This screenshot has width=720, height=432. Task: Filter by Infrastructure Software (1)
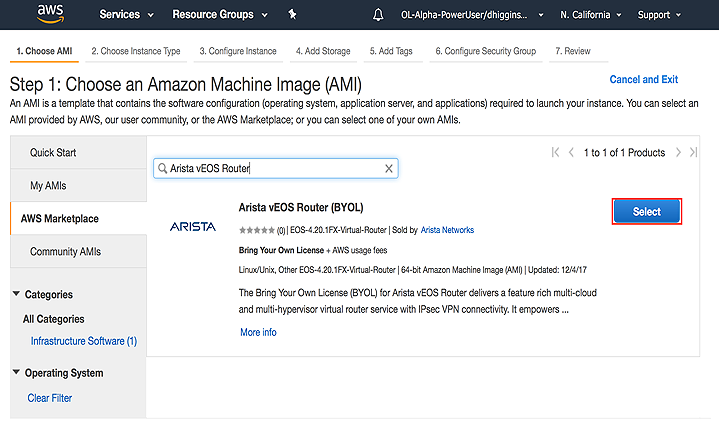(84, 341)
